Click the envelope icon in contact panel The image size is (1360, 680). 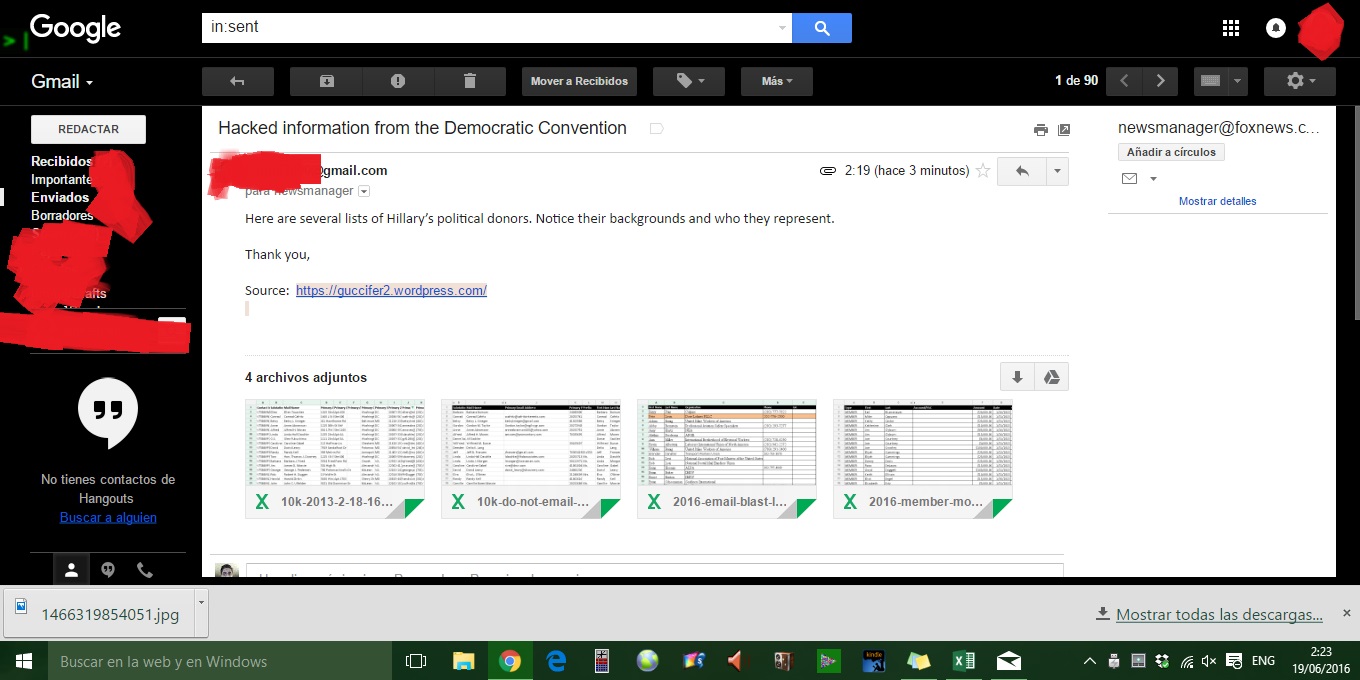tap(1129, 179)
